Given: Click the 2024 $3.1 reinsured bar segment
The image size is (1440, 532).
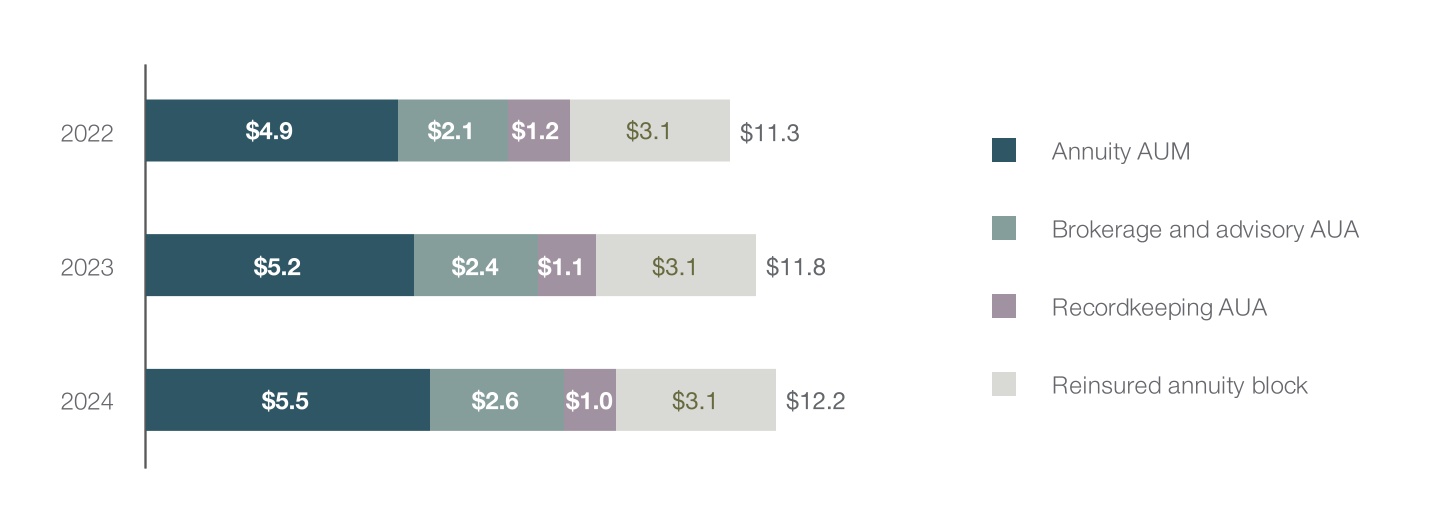Looking at the screenshot, I should [695, 401].
